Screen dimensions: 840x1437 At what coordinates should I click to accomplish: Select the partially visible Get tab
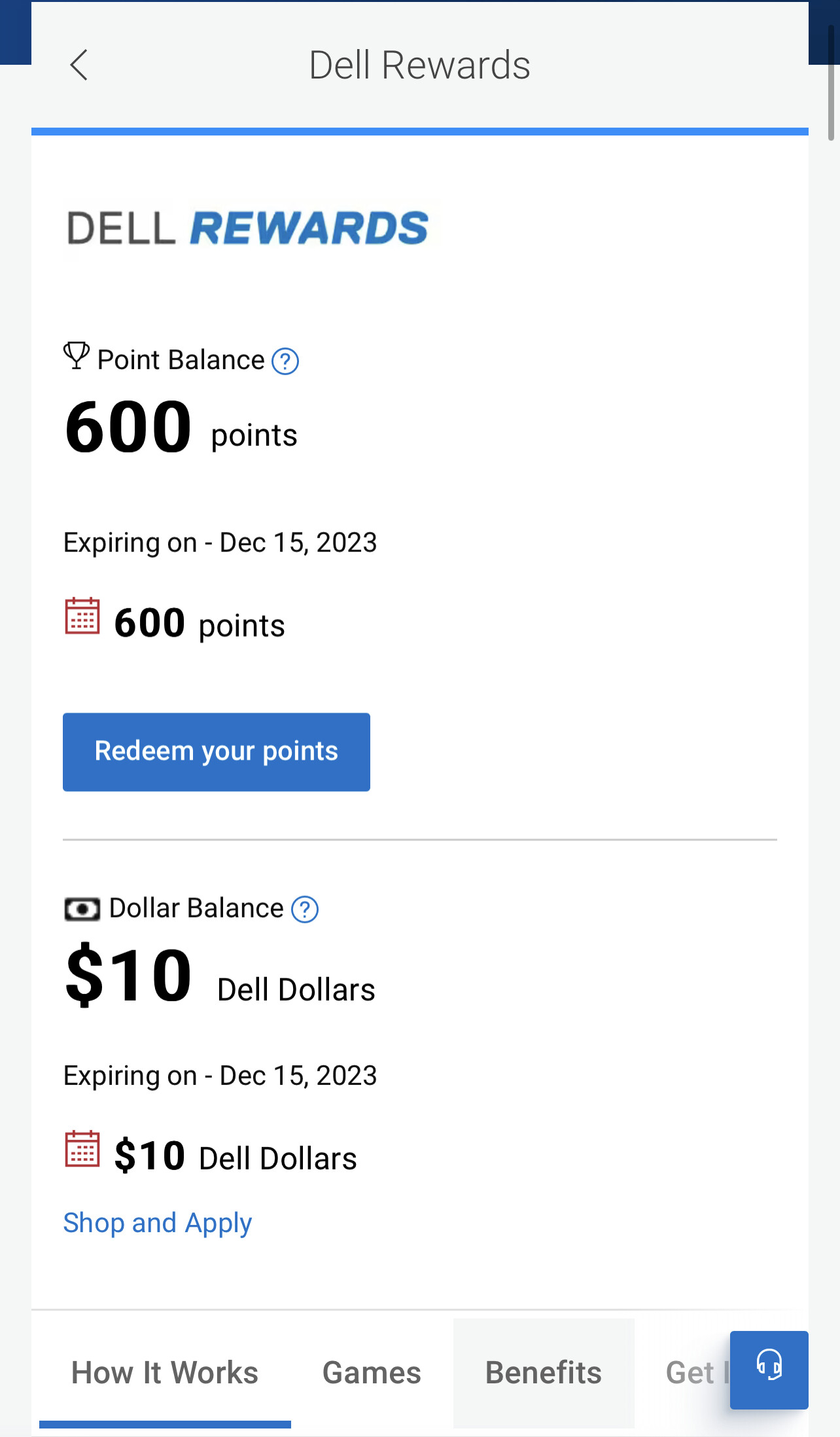point(691,1372)
